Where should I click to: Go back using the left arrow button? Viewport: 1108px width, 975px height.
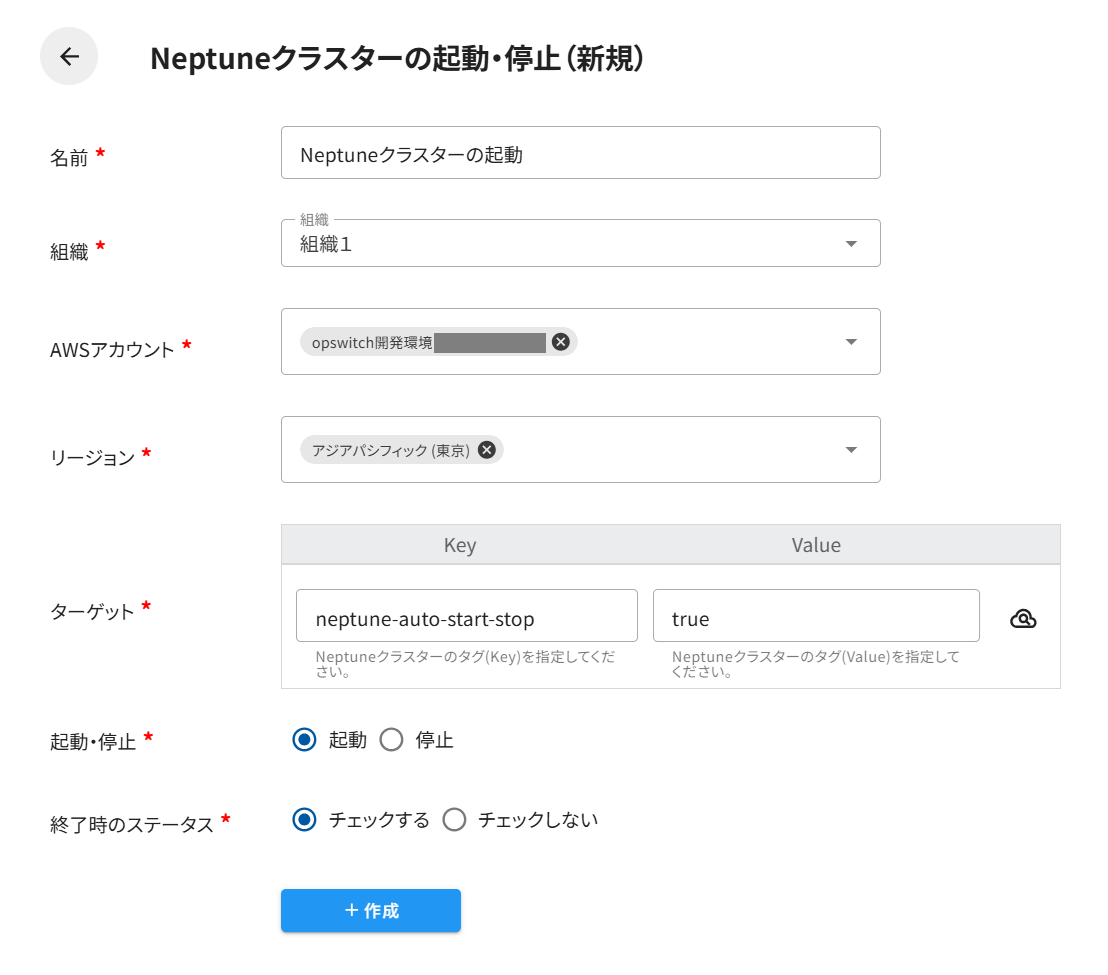(x=69, y=57)
